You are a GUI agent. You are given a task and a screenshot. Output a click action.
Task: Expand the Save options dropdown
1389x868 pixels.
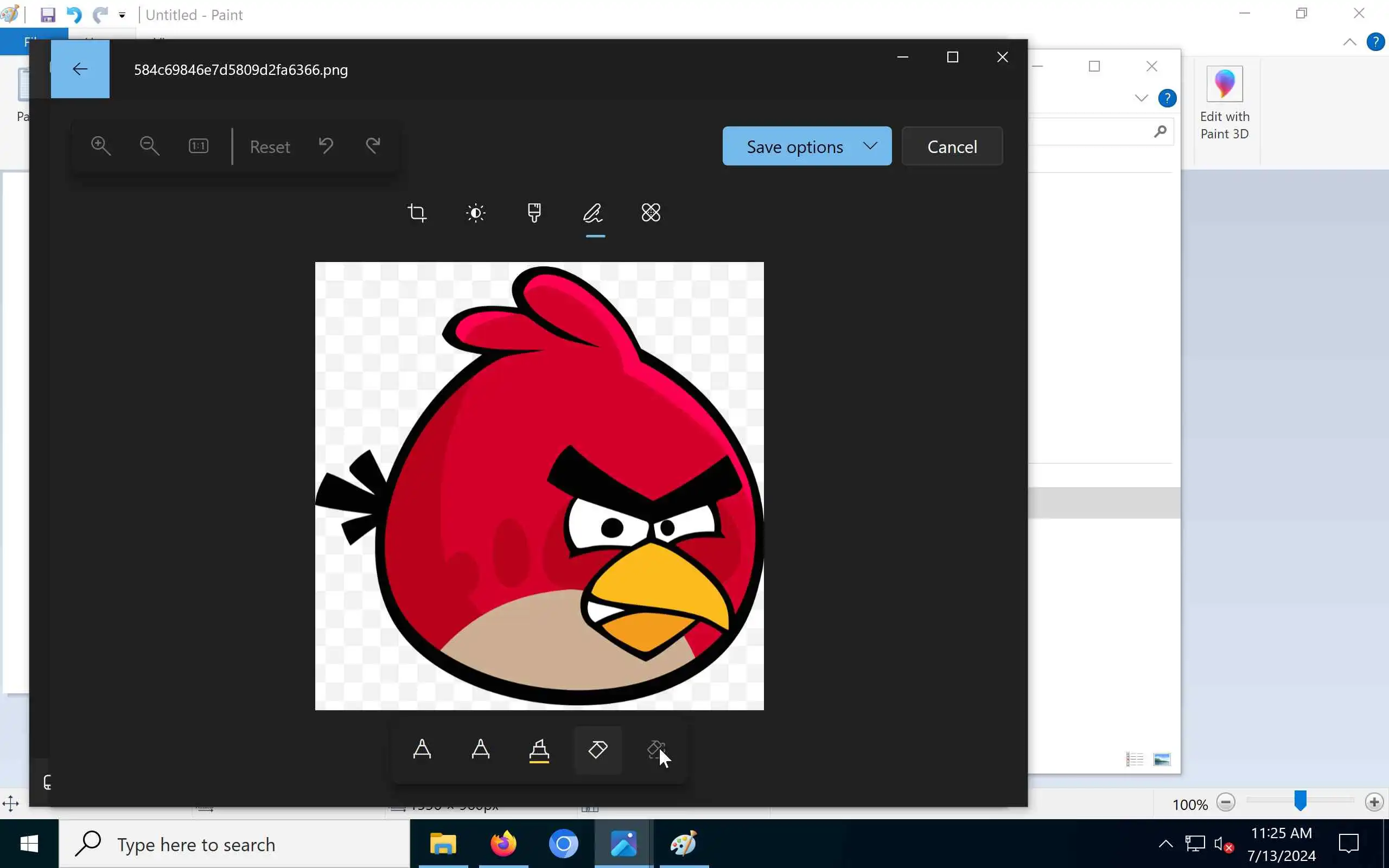[x=806, y=146]
